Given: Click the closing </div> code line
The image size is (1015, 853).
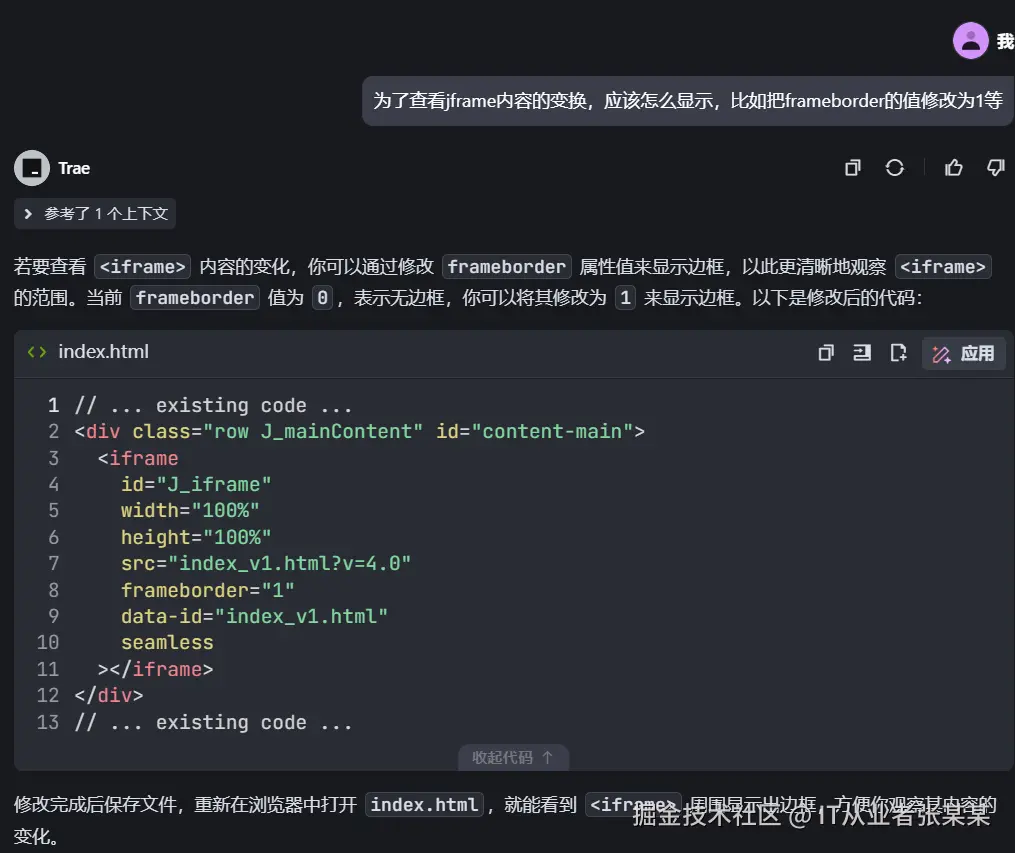Looking at the screenshot, I should click(109, 696).
